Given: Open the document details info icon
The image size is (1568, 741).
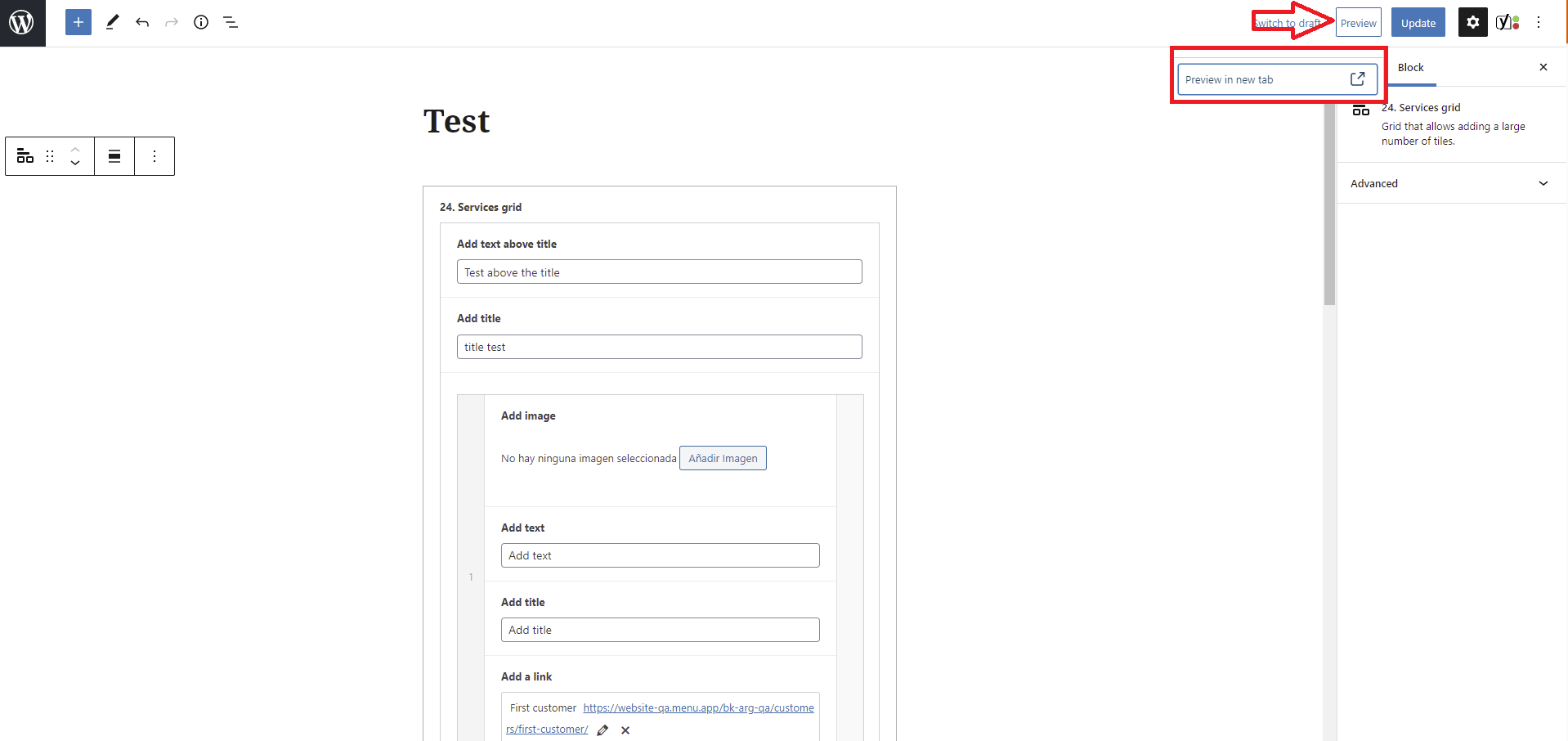Looking at the screenshot, I should (201, 22).
